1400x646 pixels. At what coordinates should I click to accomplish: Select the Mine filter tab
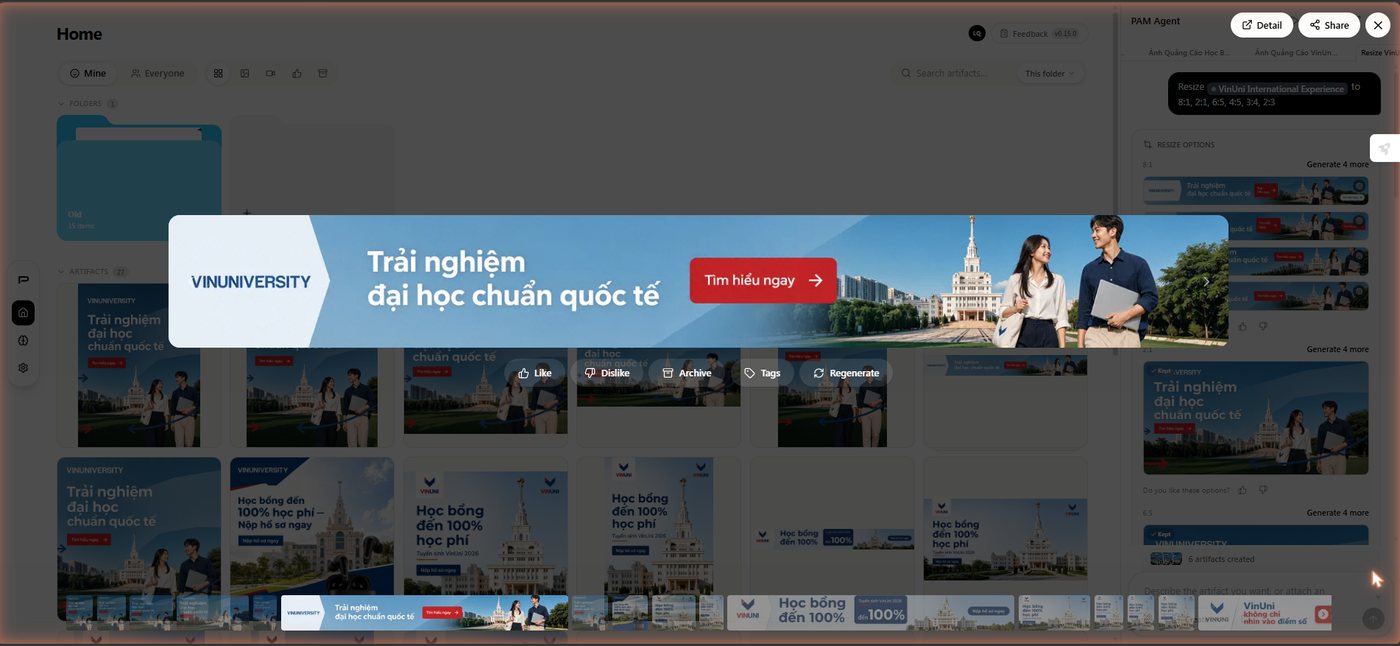coord(87,73)
